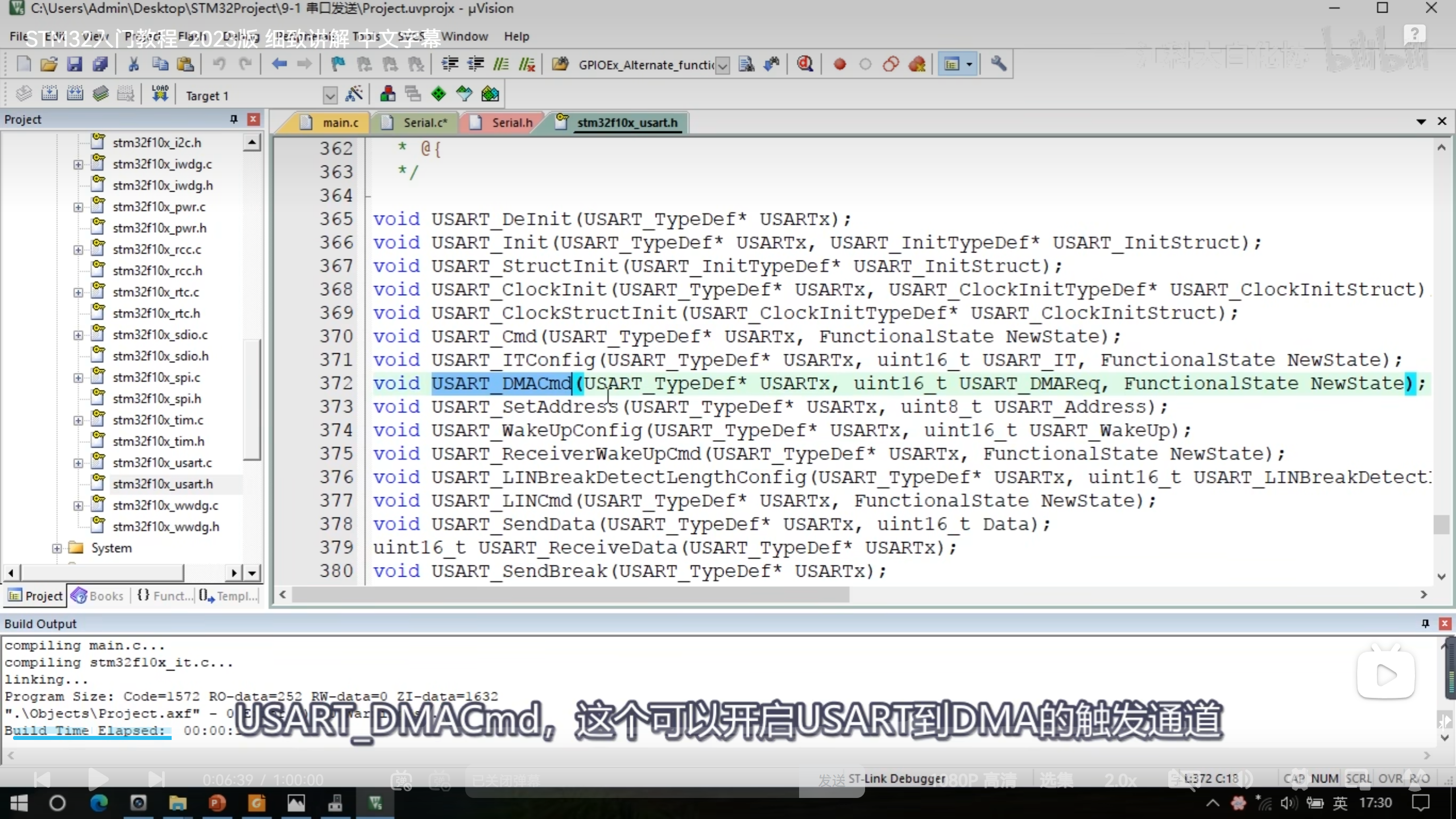Open the find-text combo box dropdown arrow

click(722, 65)
